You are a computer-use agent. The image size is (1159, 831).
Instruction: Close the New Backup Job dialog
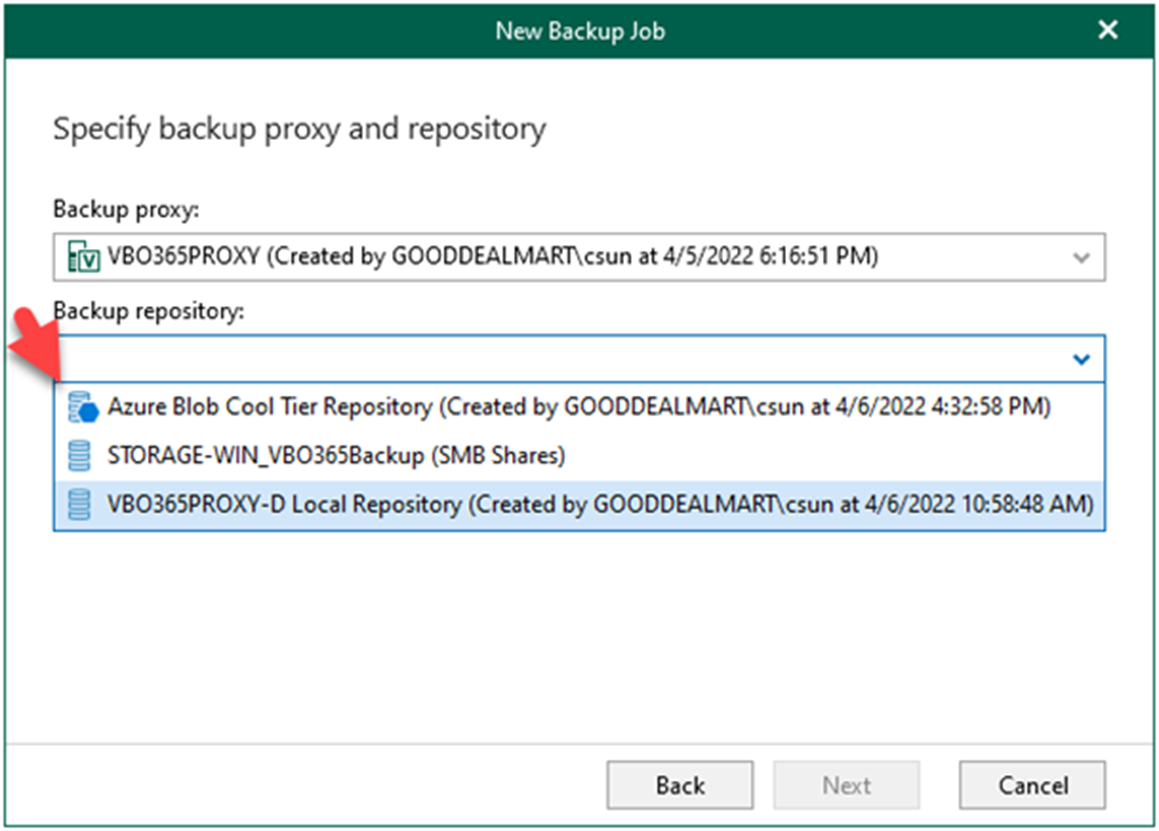pyautogui.click(x=1107, y=30)
